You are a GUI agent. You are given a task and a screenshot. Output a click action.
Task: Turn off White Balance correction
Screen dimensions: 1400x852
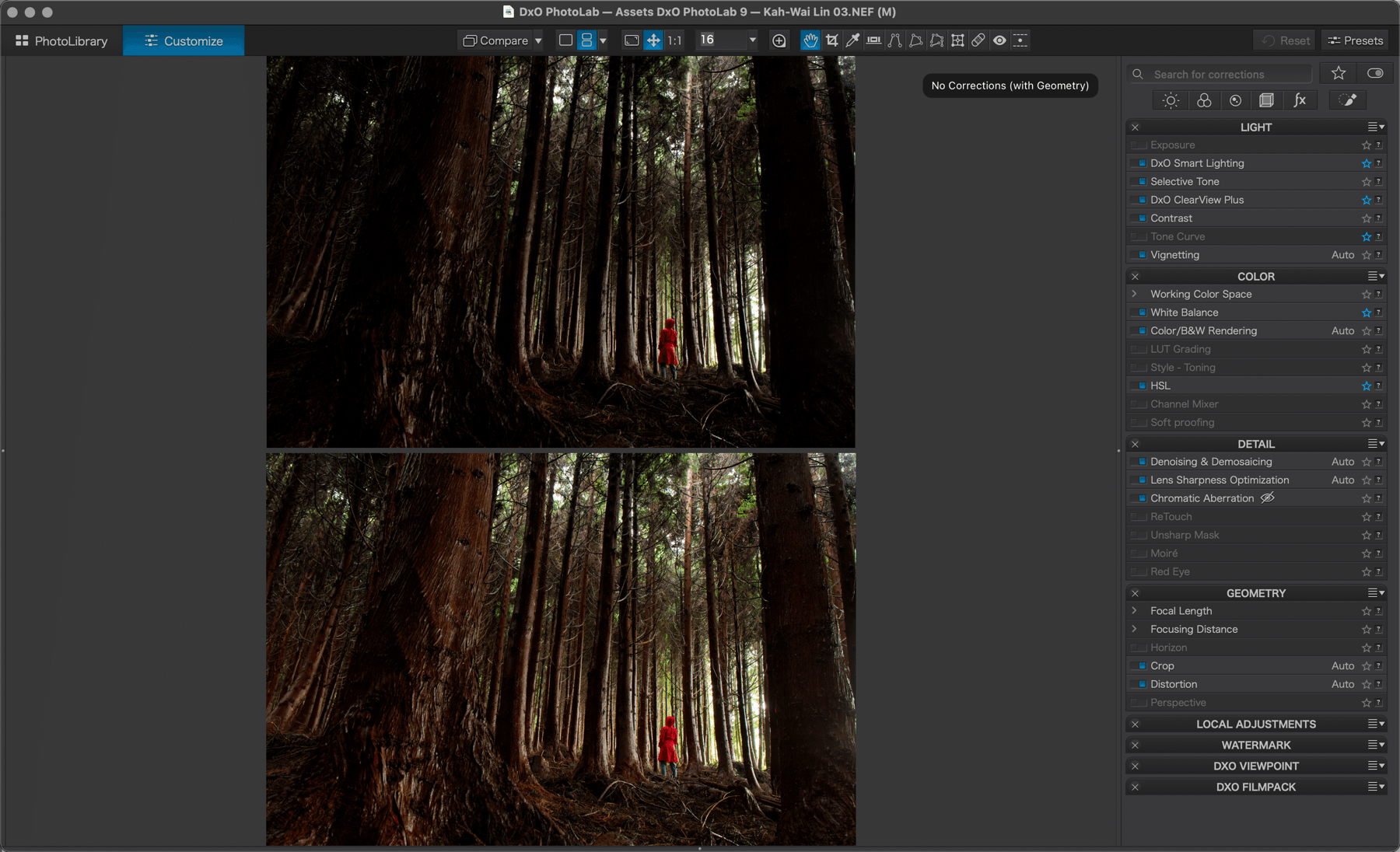point(1139,313)
